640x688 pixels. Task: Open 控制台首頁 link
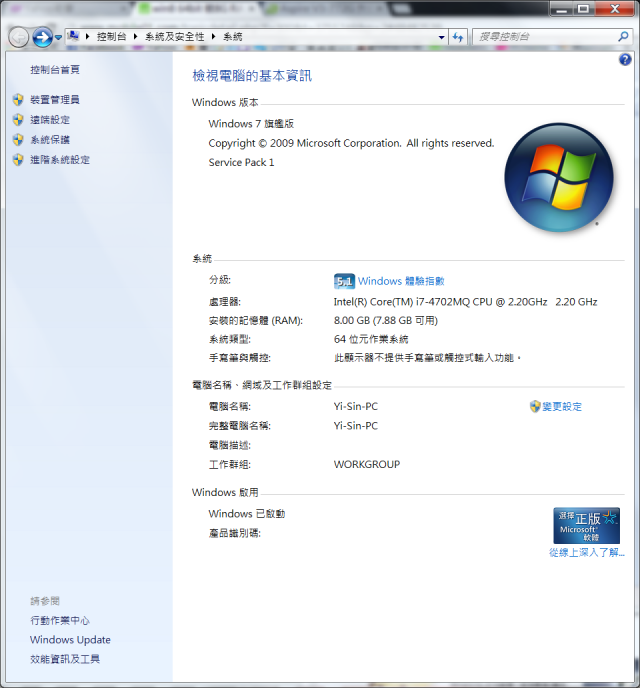click(55, 69)
